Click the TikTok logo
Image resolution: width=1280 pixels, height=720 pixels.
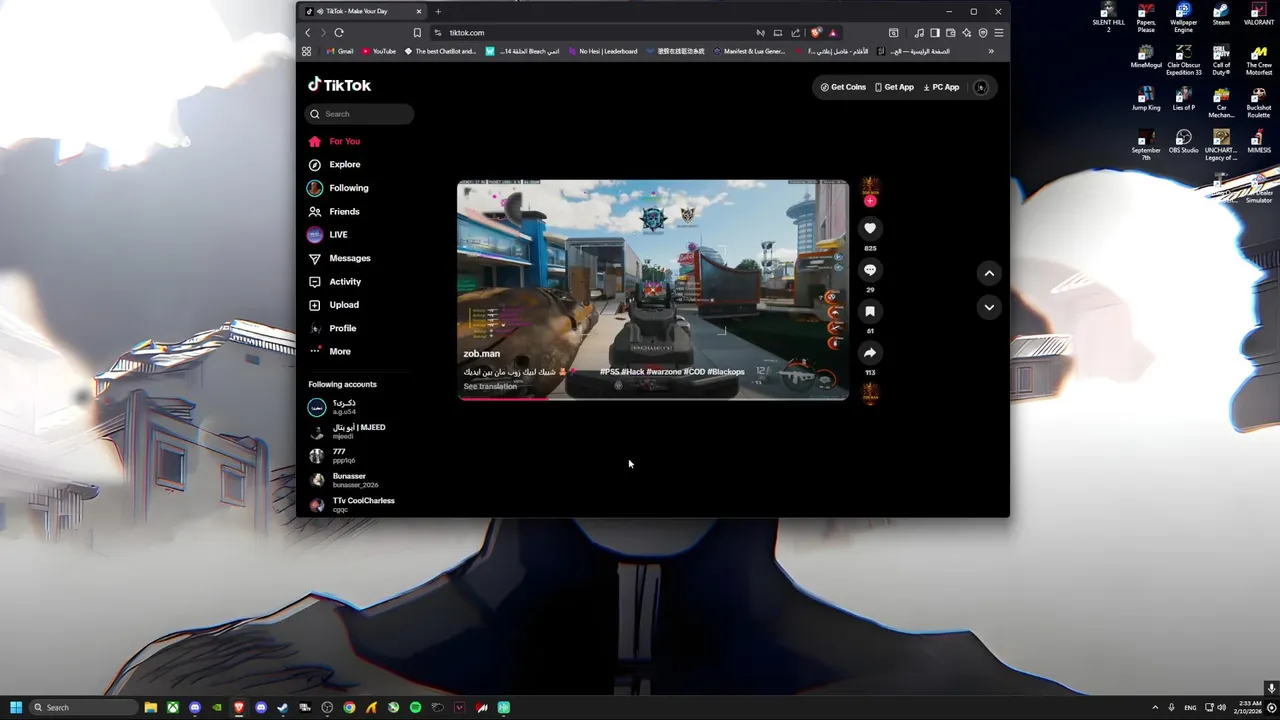click(x=339, y=85)
